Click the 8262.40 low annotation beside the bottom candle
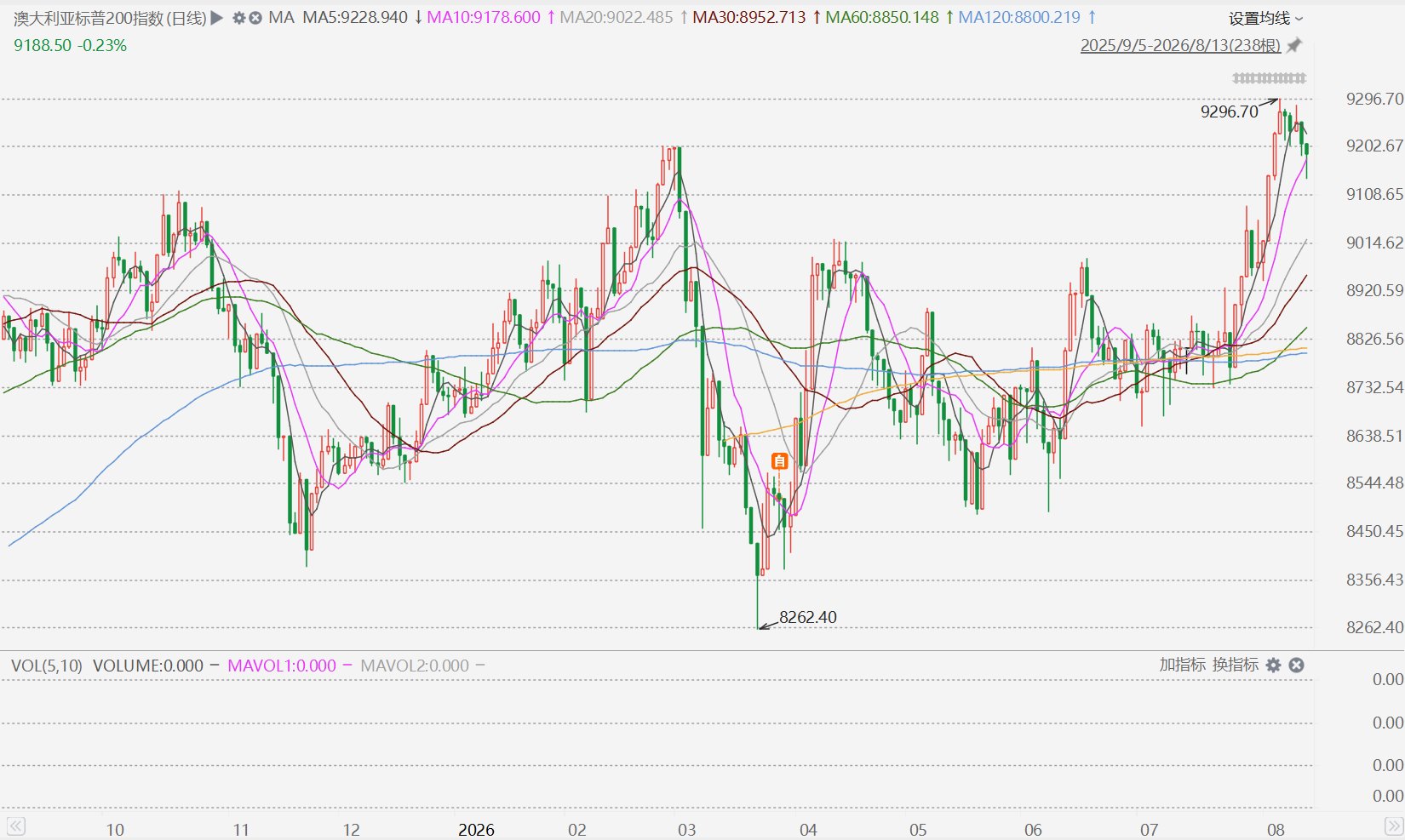1405x840 pixels. (x=808, y=617)
